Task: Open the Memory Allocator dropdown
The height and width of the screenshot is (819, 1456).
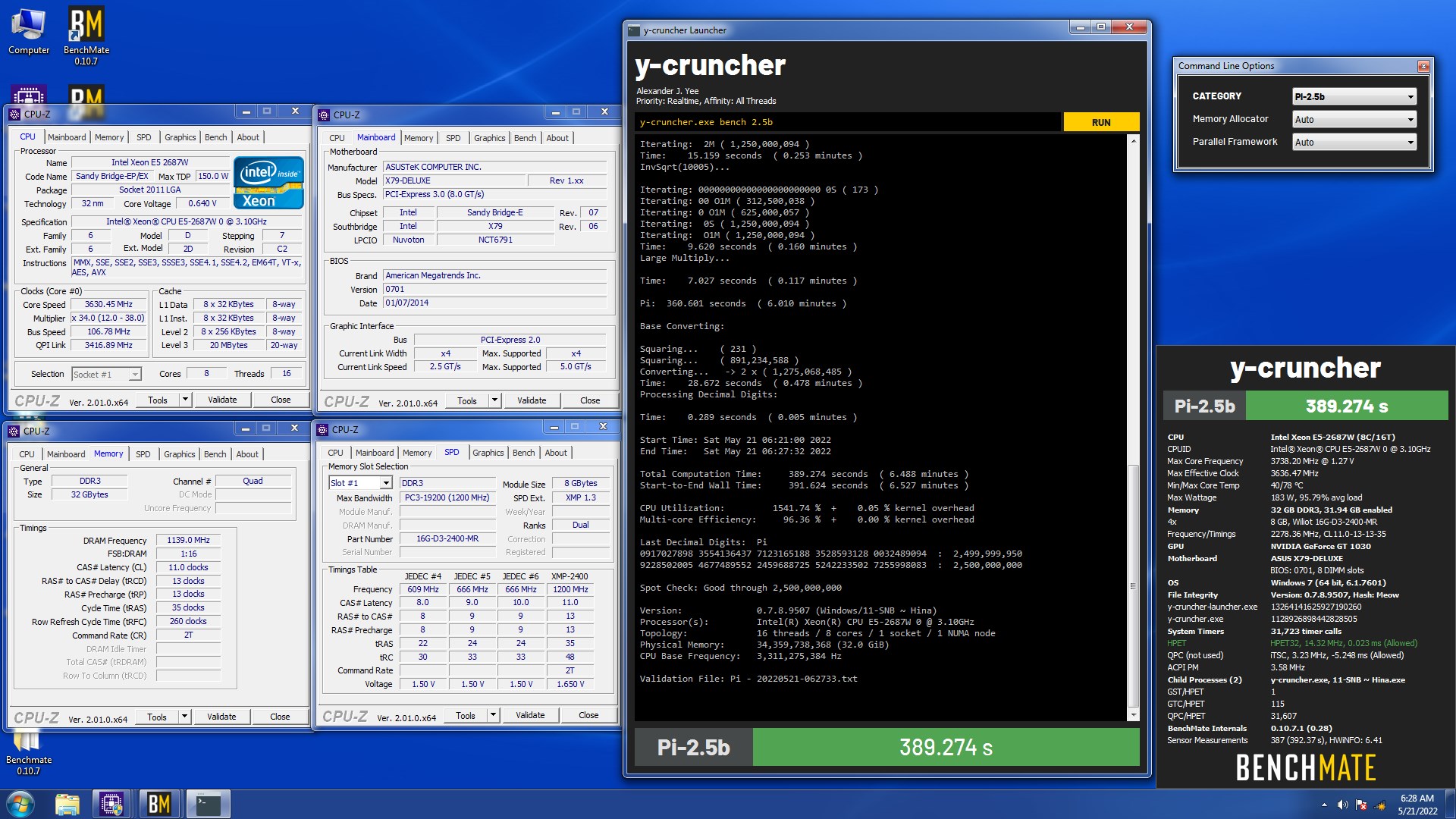Action: click(x=1354, y=120)
